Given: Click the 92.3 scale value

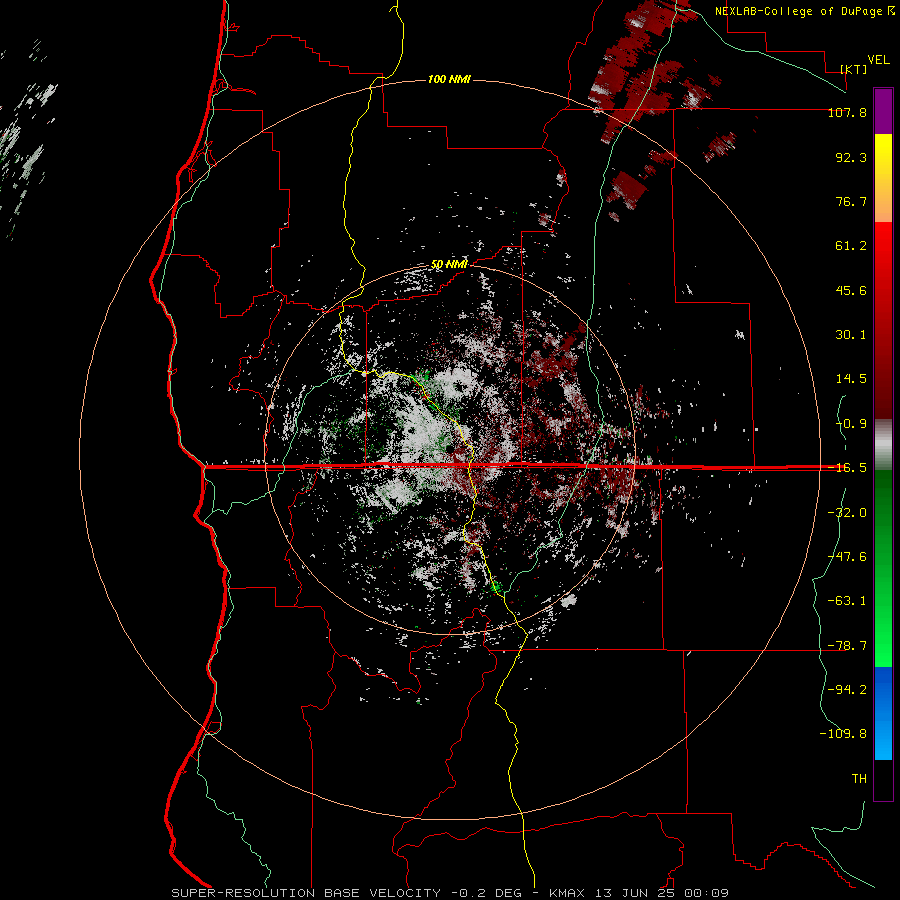Looking at the screenshot, I should [x=851, y=157].
